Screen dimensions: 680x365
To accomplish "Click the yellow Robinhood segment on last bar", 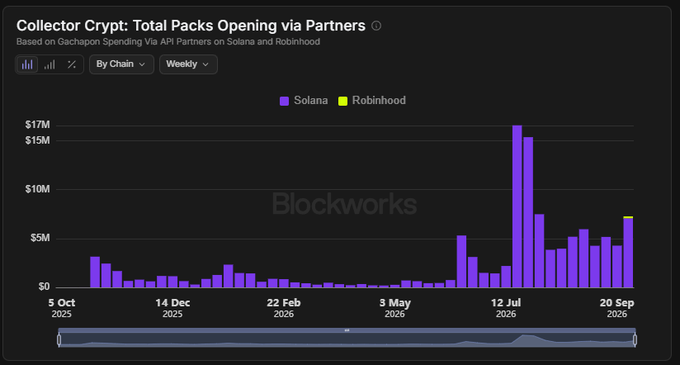I will click(x=628, y=217).
